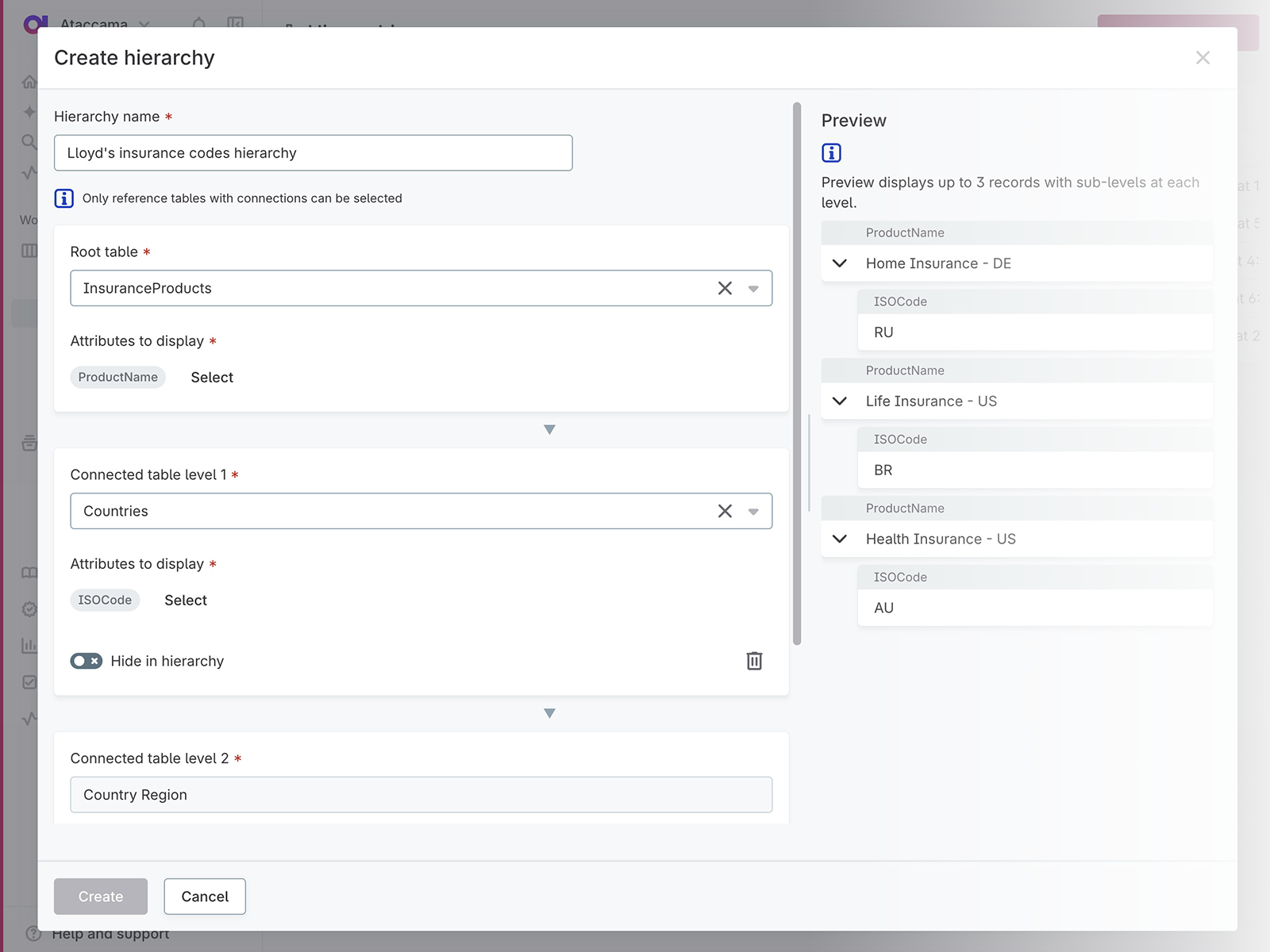Collapse Home Insurance - DE preview row

pyautogui.click(x=840, y=263)
